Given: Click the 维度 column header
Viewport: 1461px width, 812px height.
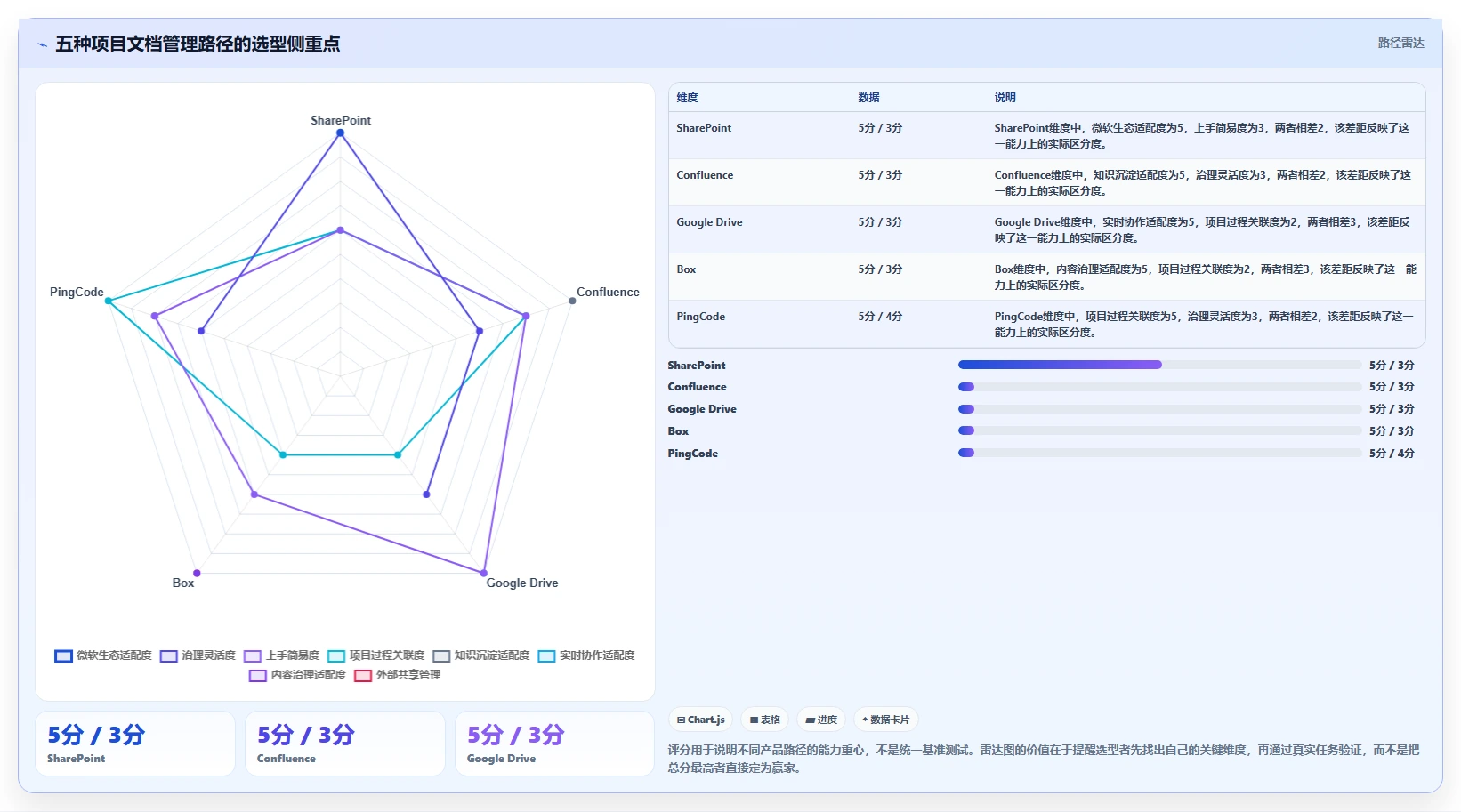Looking at the screenshot, I should coord(687,98).
